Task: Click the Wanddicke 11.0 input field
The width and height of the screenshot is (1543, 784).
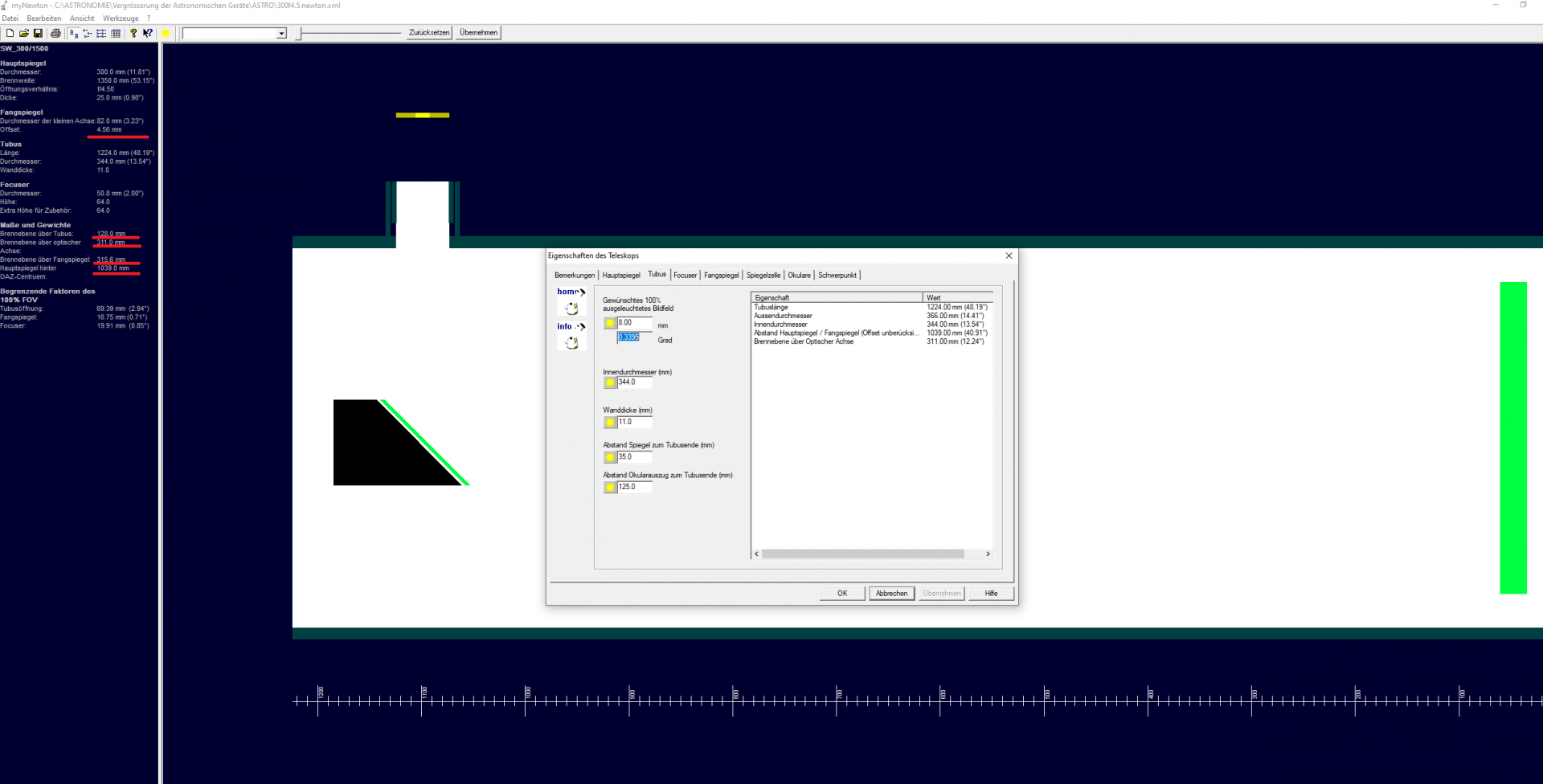Action: 634,422
